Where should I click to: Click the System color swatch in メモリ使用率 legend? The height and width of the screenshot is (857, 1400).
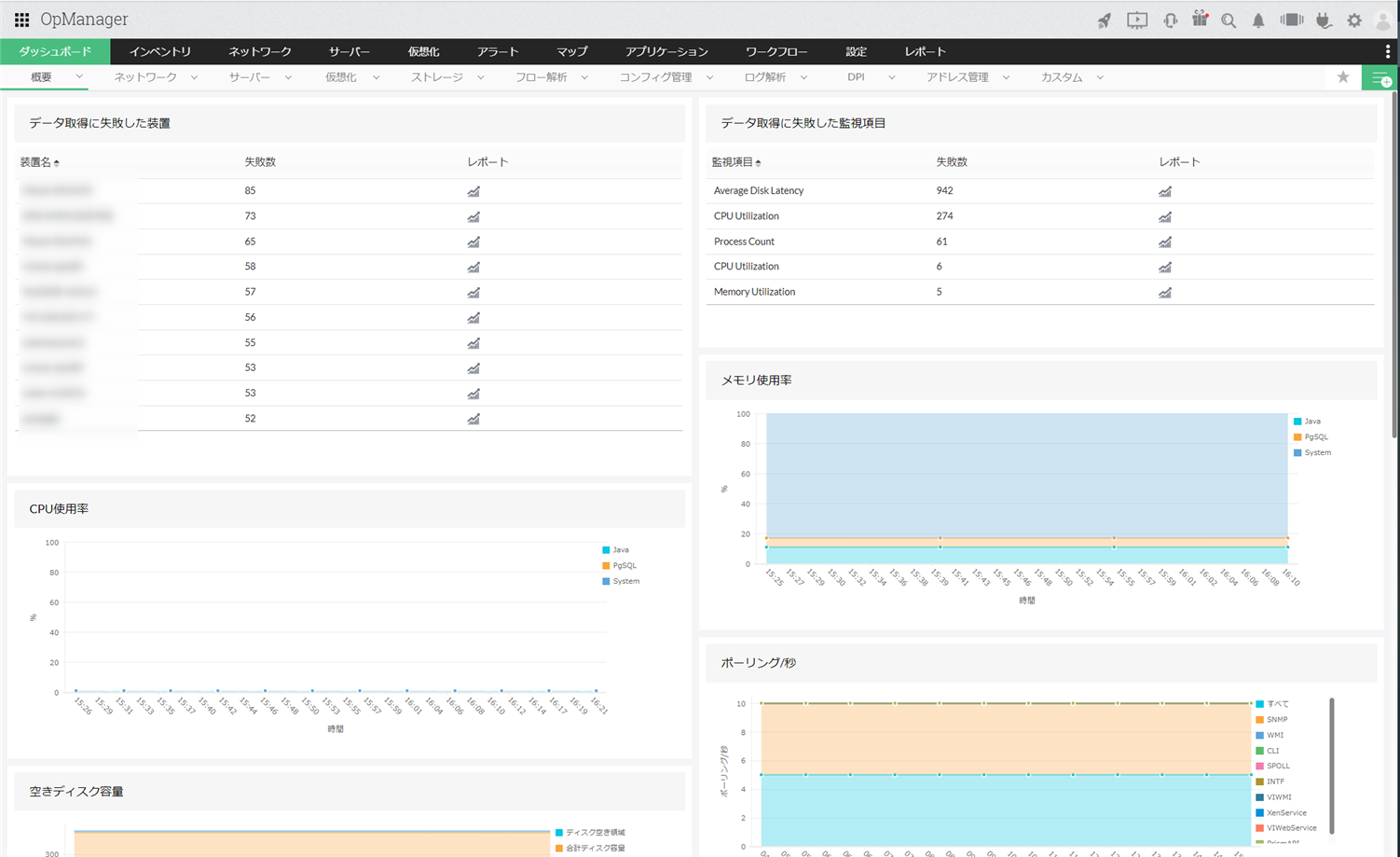(x=1297, y=453)
